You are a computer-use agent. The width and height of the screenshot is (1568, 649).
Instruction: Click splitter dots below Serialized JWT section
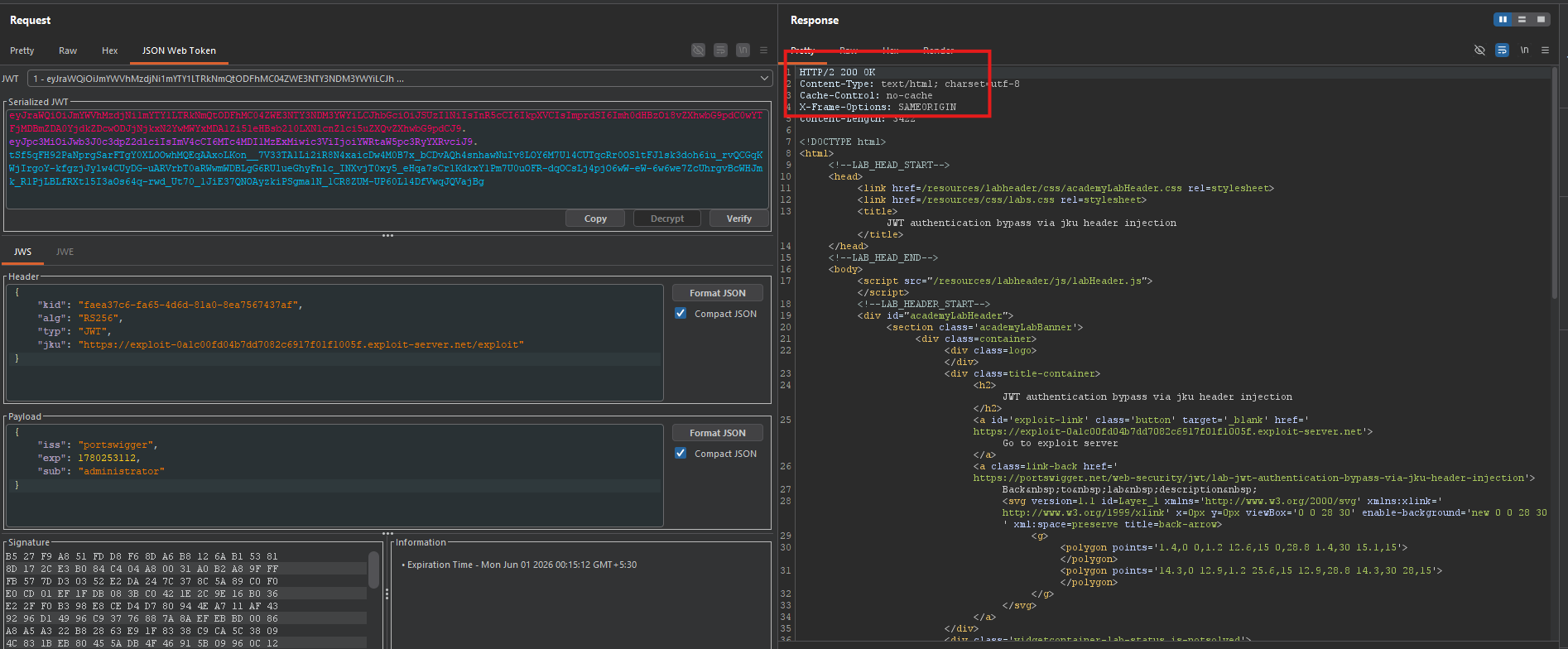point(387,236)
